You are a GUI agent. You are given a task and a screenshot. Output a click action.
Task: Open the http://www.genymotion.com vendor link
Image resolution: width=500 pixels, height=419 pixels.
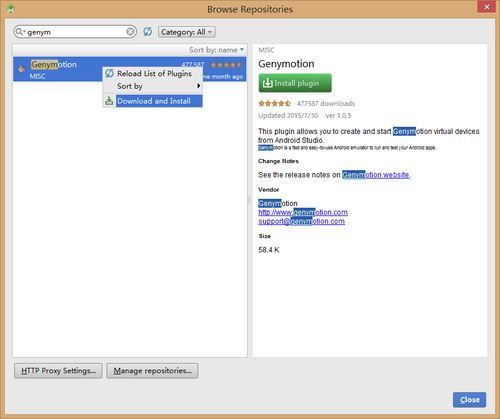point(303,212)
